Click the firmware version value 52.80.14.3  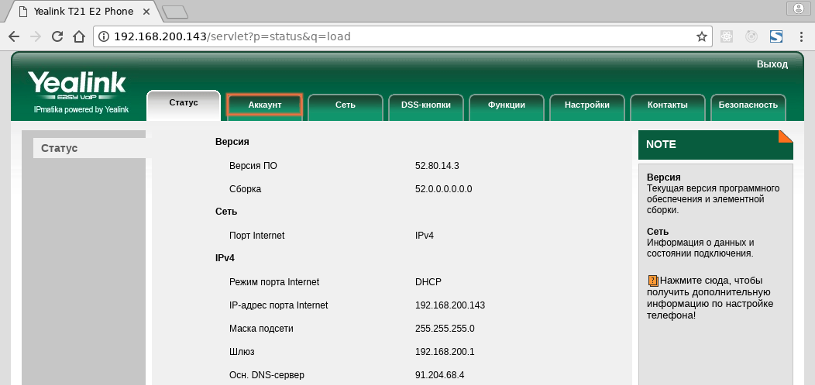[437, 166]
